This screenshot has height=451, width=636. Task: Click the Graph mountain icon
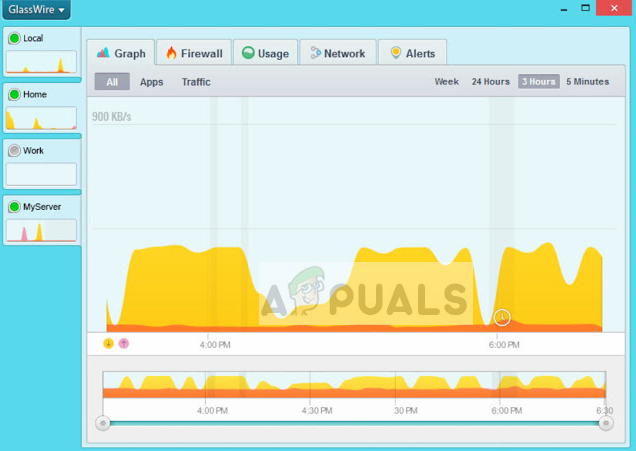[x=103, y=53]
